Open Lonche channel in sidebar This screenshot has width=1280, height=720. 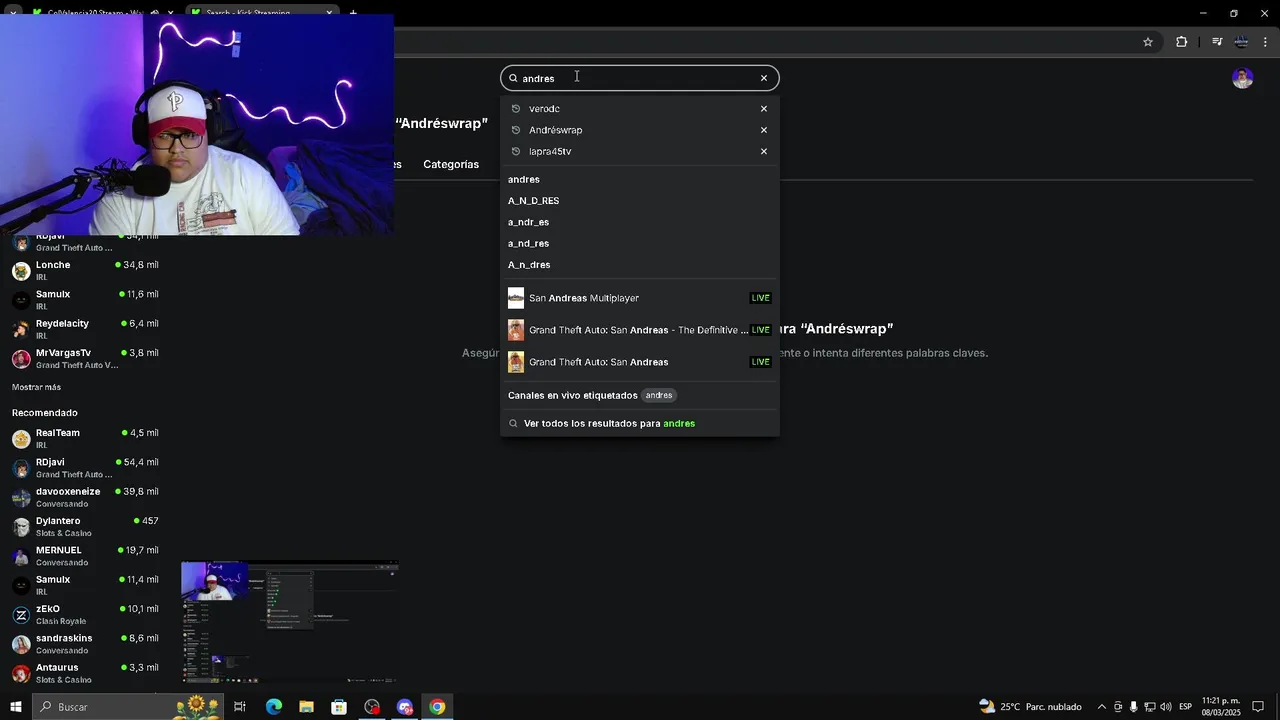[85, 271]
